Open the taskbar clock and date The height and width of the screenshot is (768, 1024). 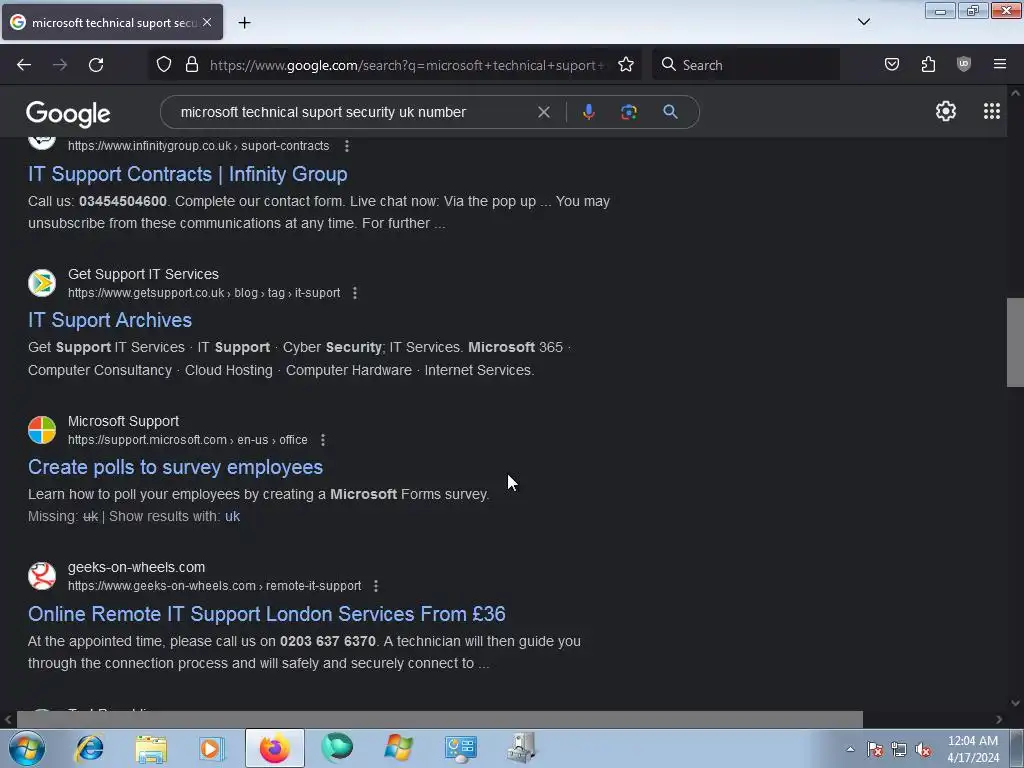pos(973,749)
